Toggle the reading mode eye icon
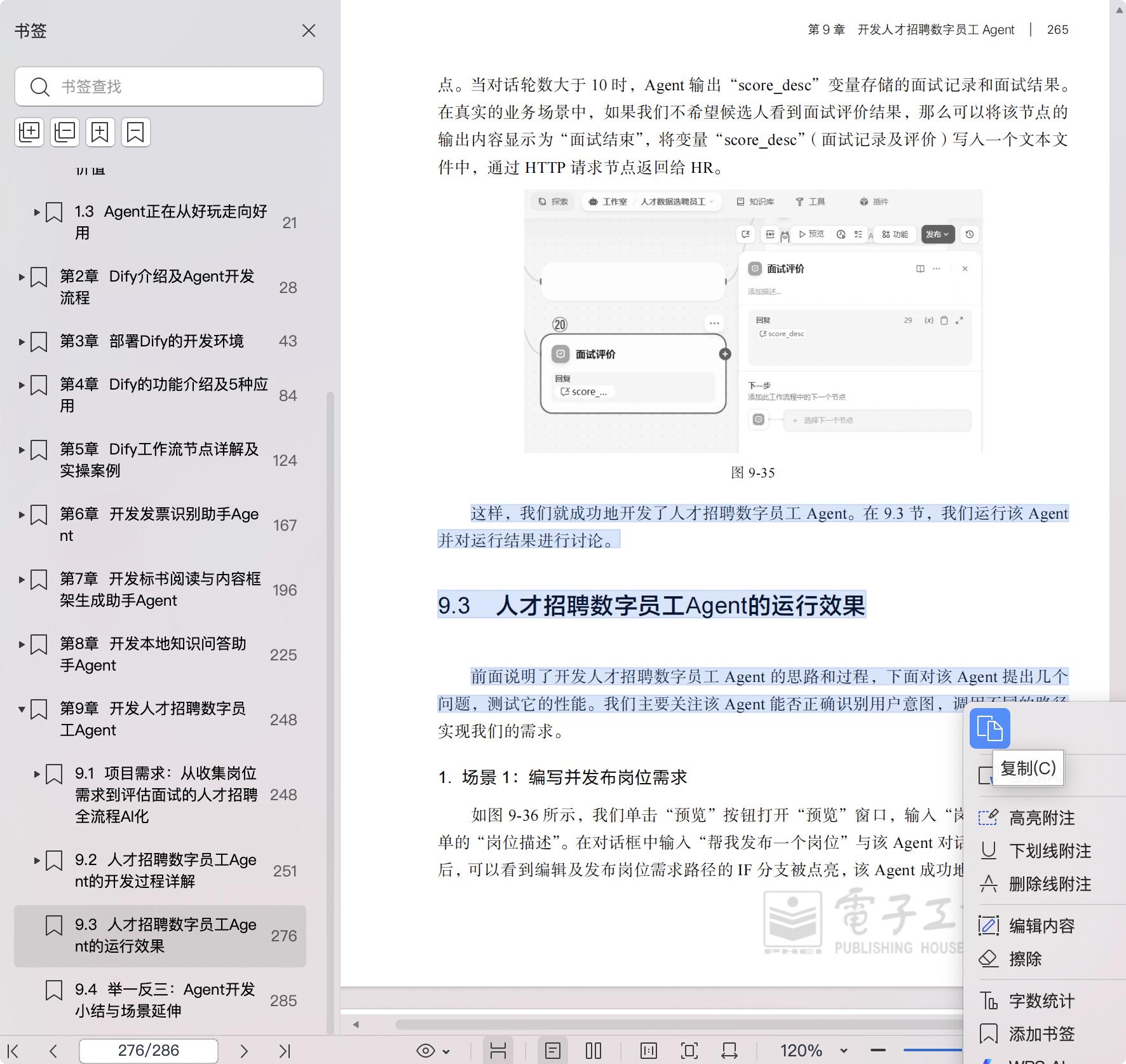This screenshot has width=1126, height=1064. [x=426, y=1050]
